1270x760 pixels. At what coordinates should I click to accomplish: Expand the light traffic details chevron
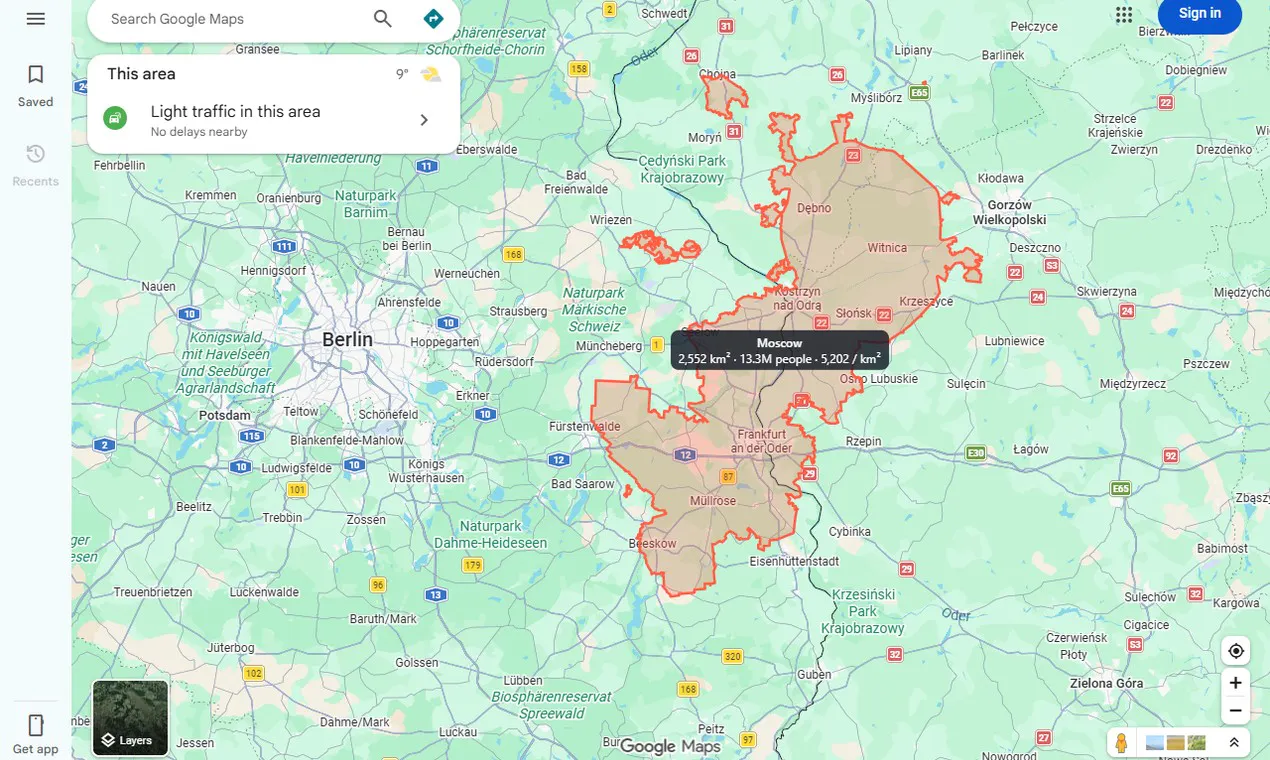[x=424, y=120]
